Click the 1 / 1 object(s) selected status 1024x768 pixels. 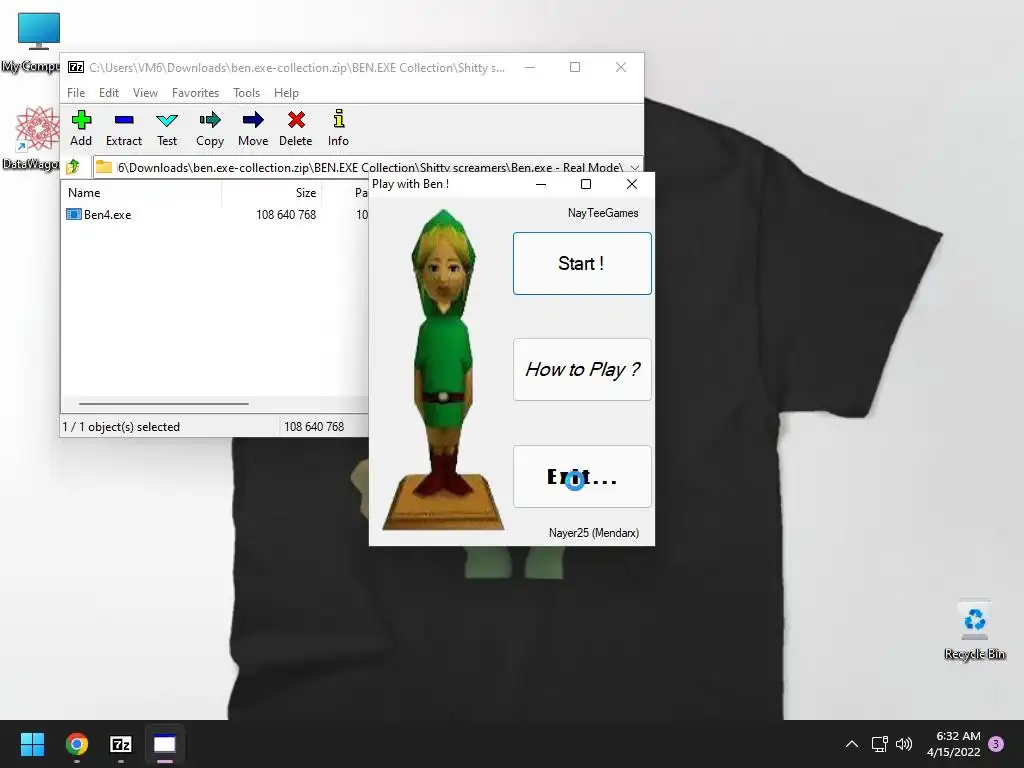tap(121, 426)
